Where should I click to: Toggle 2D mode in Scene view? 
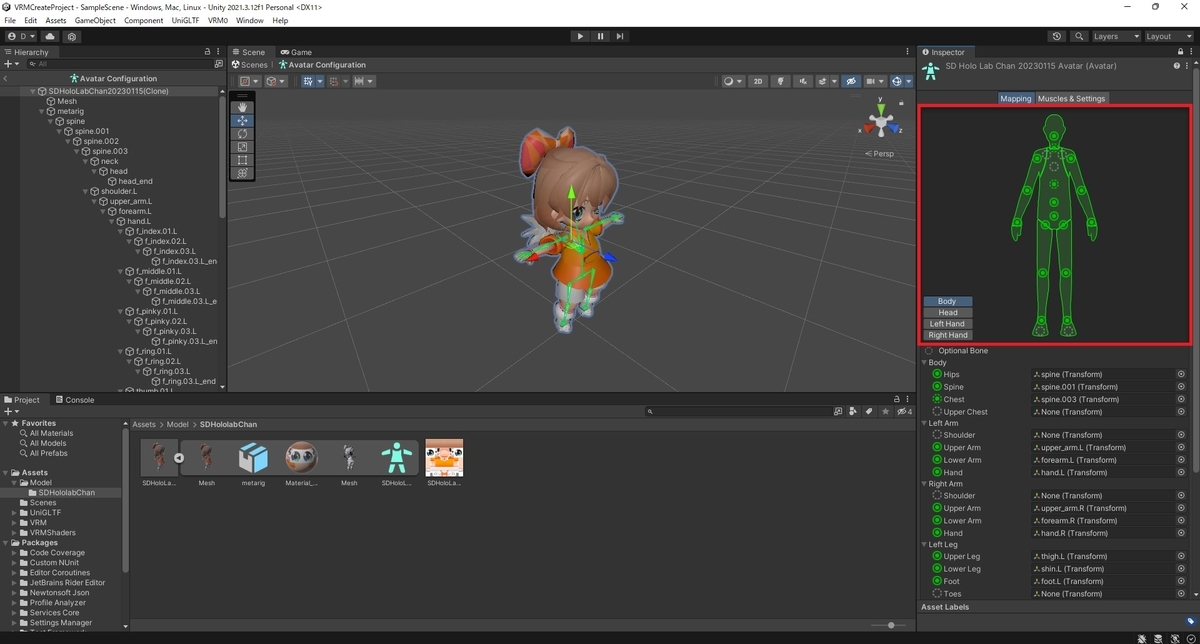tap(758, 81)
